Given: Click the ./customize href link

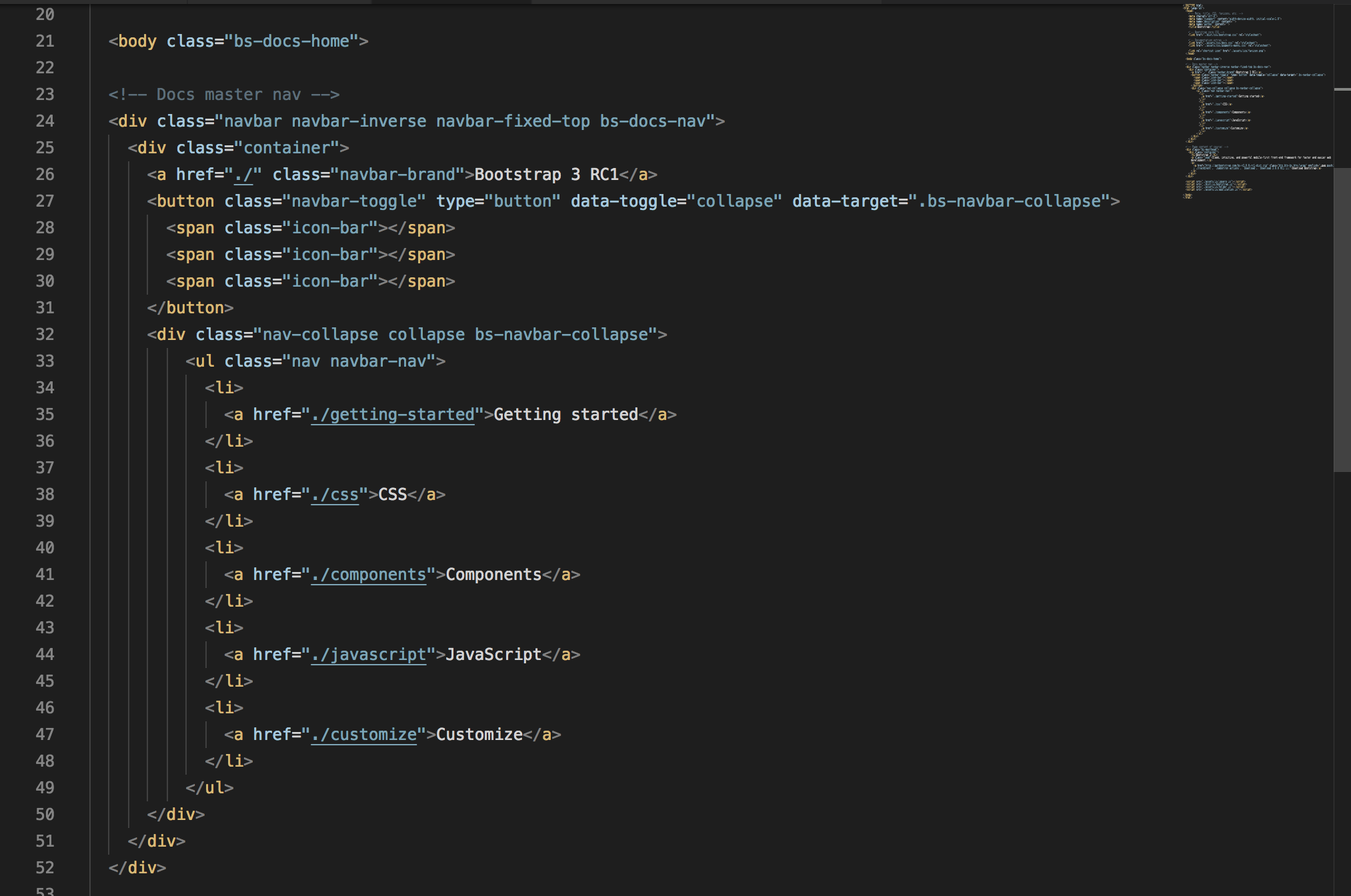Looking at the screenshot, I should coord(363,735).
